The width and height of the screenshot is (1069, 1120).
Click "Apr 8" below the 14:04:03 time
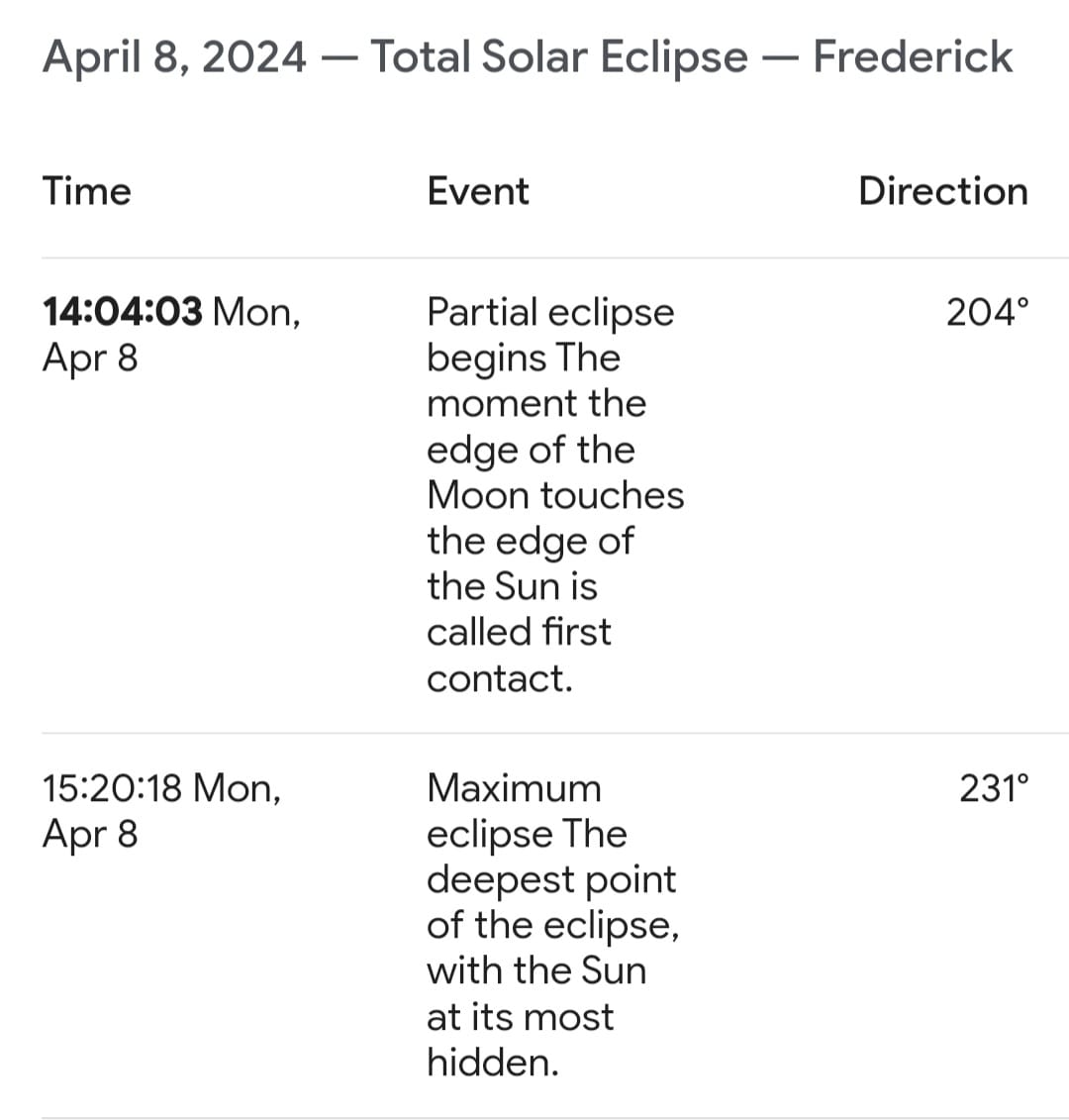(90, 357)
